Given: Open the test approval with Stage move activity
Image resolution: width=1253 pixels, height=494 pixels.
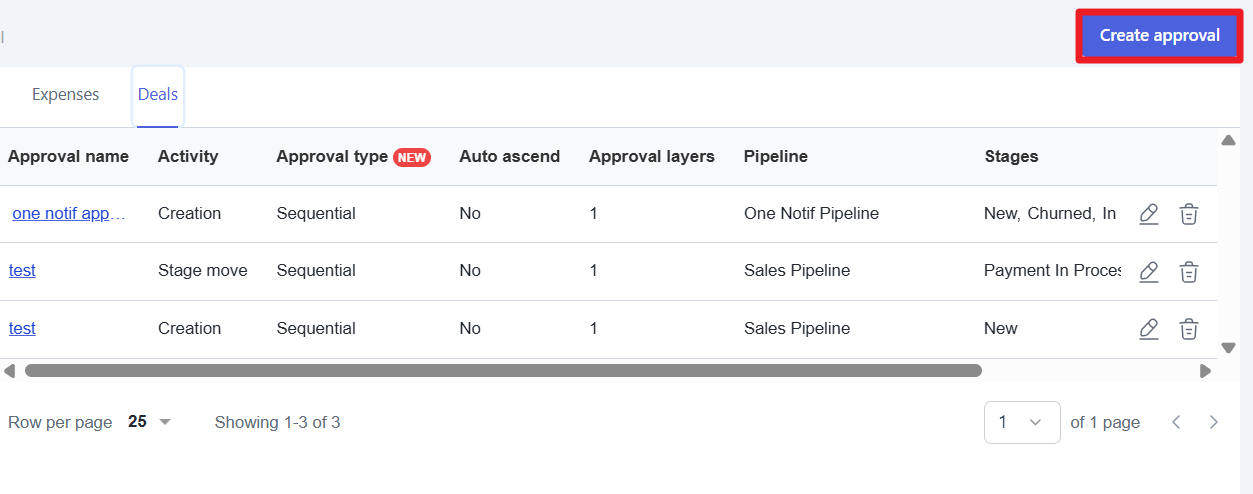Looking at the screenshot, I should 22,271.
